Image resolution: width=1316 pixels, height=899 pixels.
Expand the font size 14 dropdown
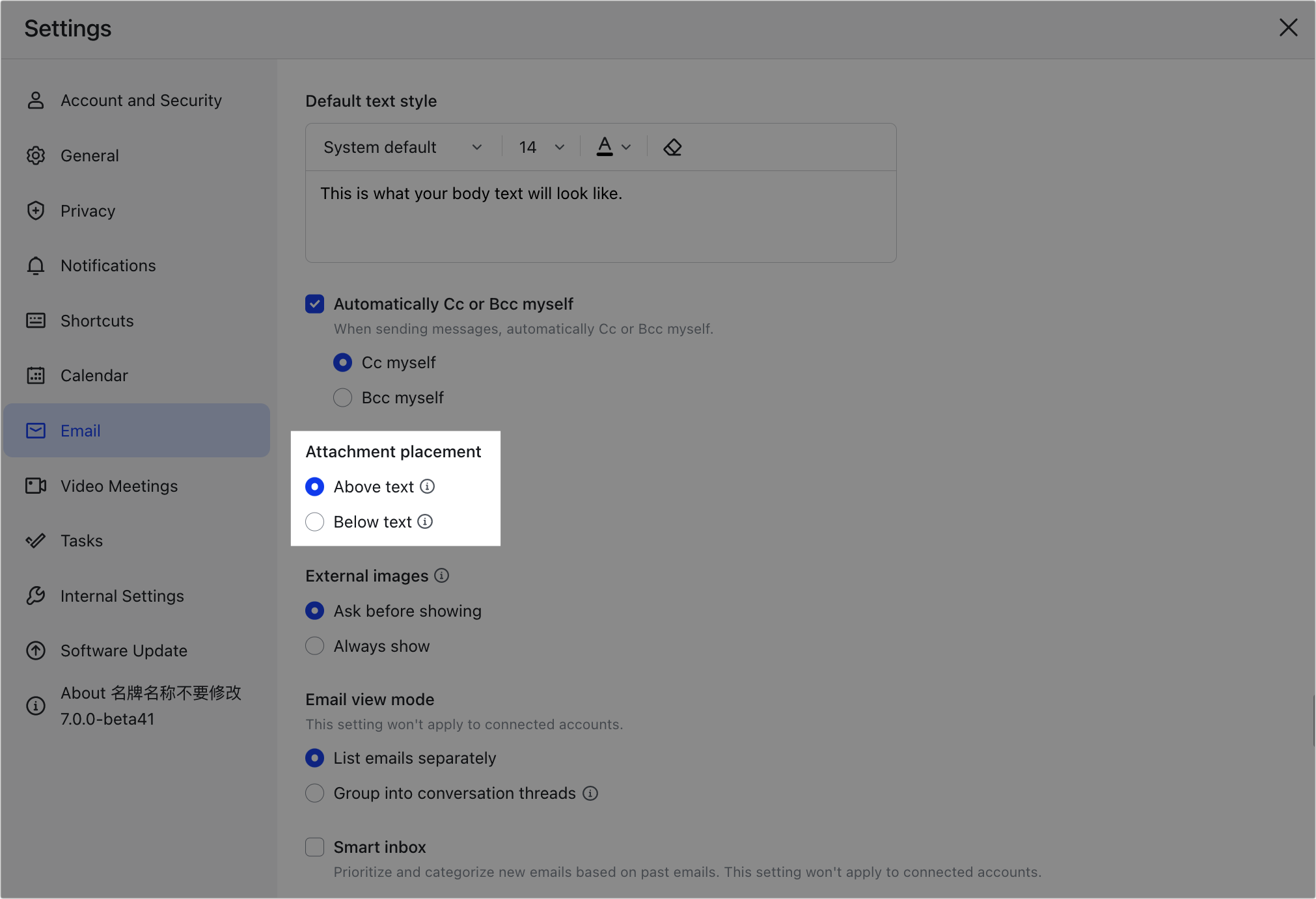coord(541,147)
